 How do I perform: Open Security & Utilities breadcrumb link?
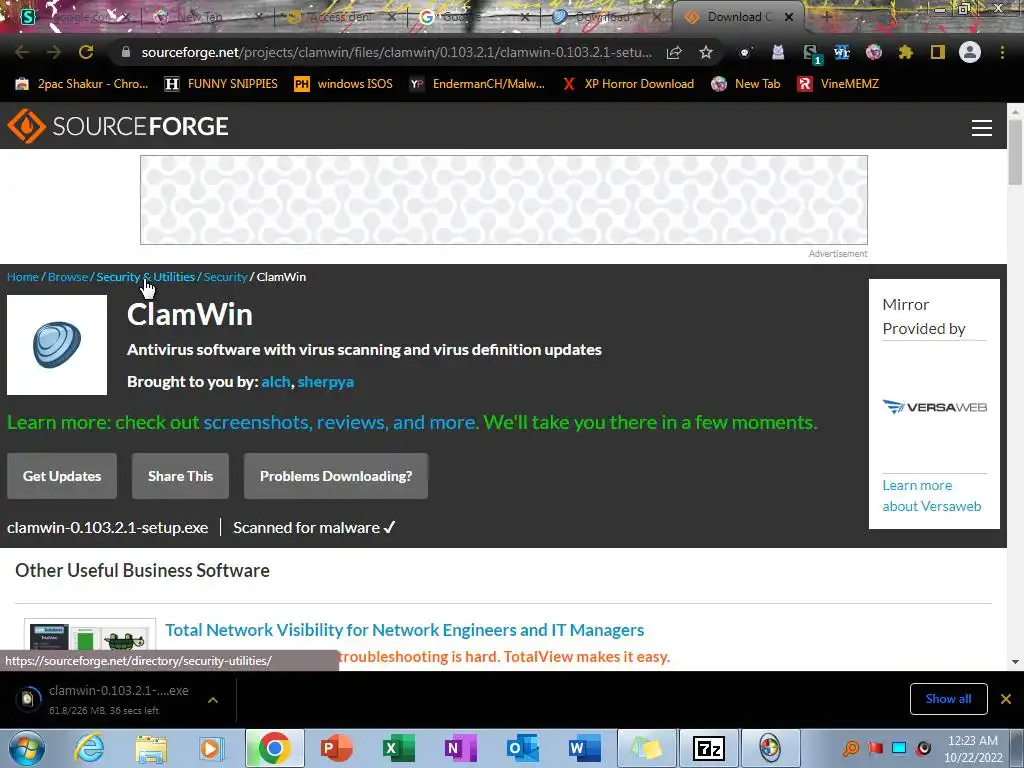pos(146,277)
